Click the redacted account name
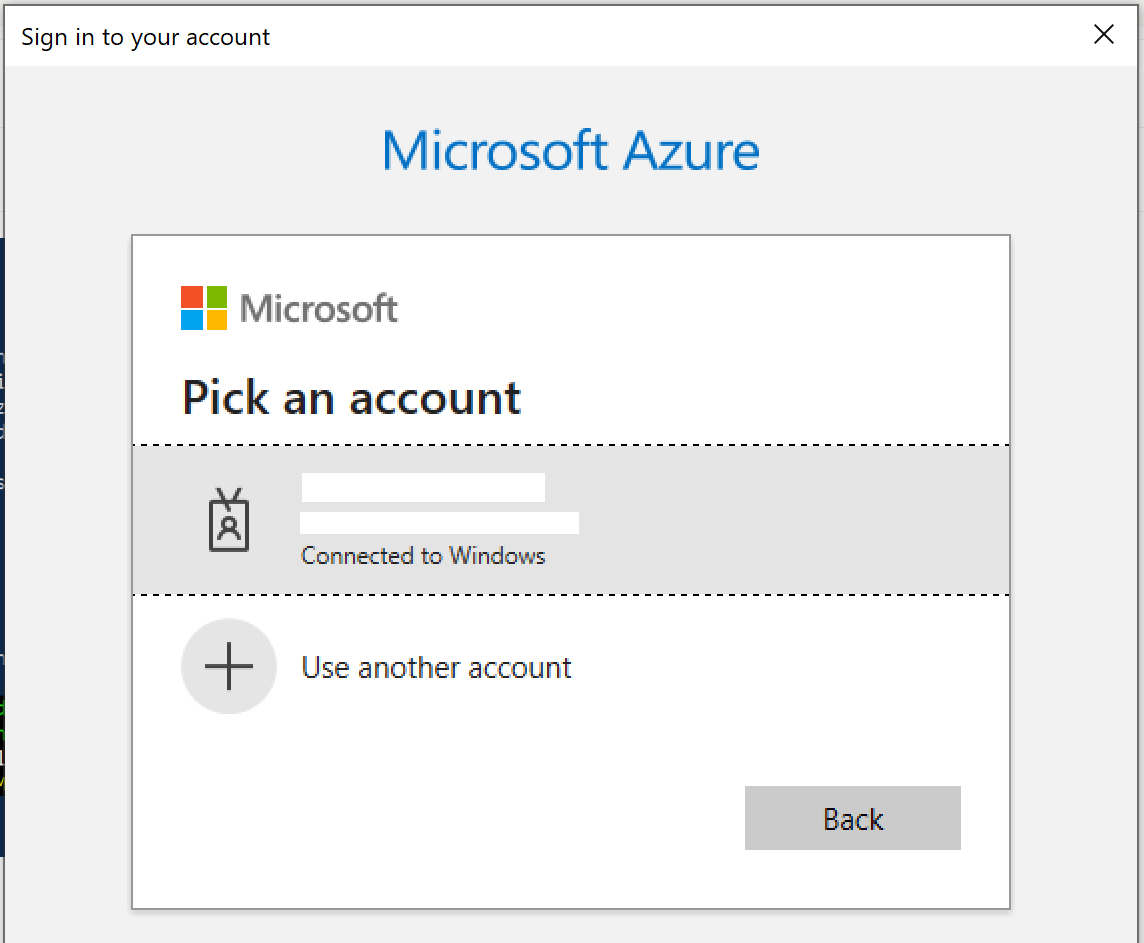Screen dimensions: 1144x943 423,488
